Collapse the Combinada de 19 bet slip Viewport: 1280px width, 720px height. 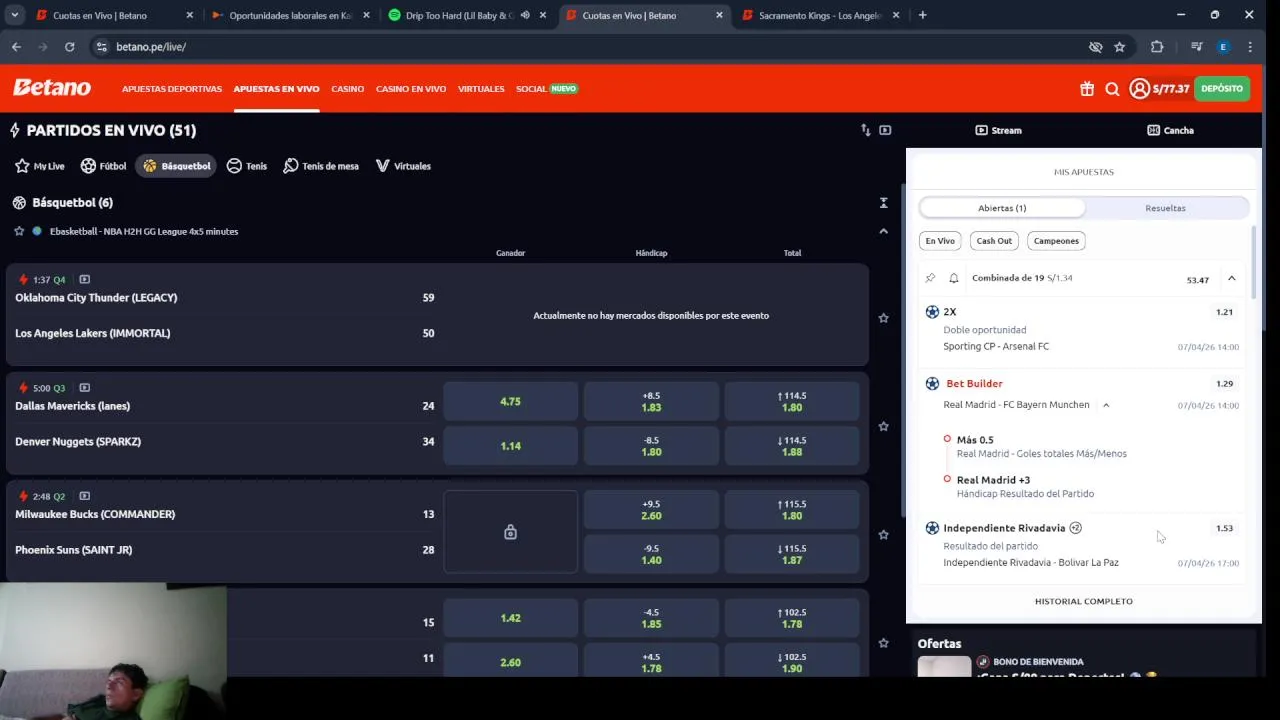[x=1231, y=279]
